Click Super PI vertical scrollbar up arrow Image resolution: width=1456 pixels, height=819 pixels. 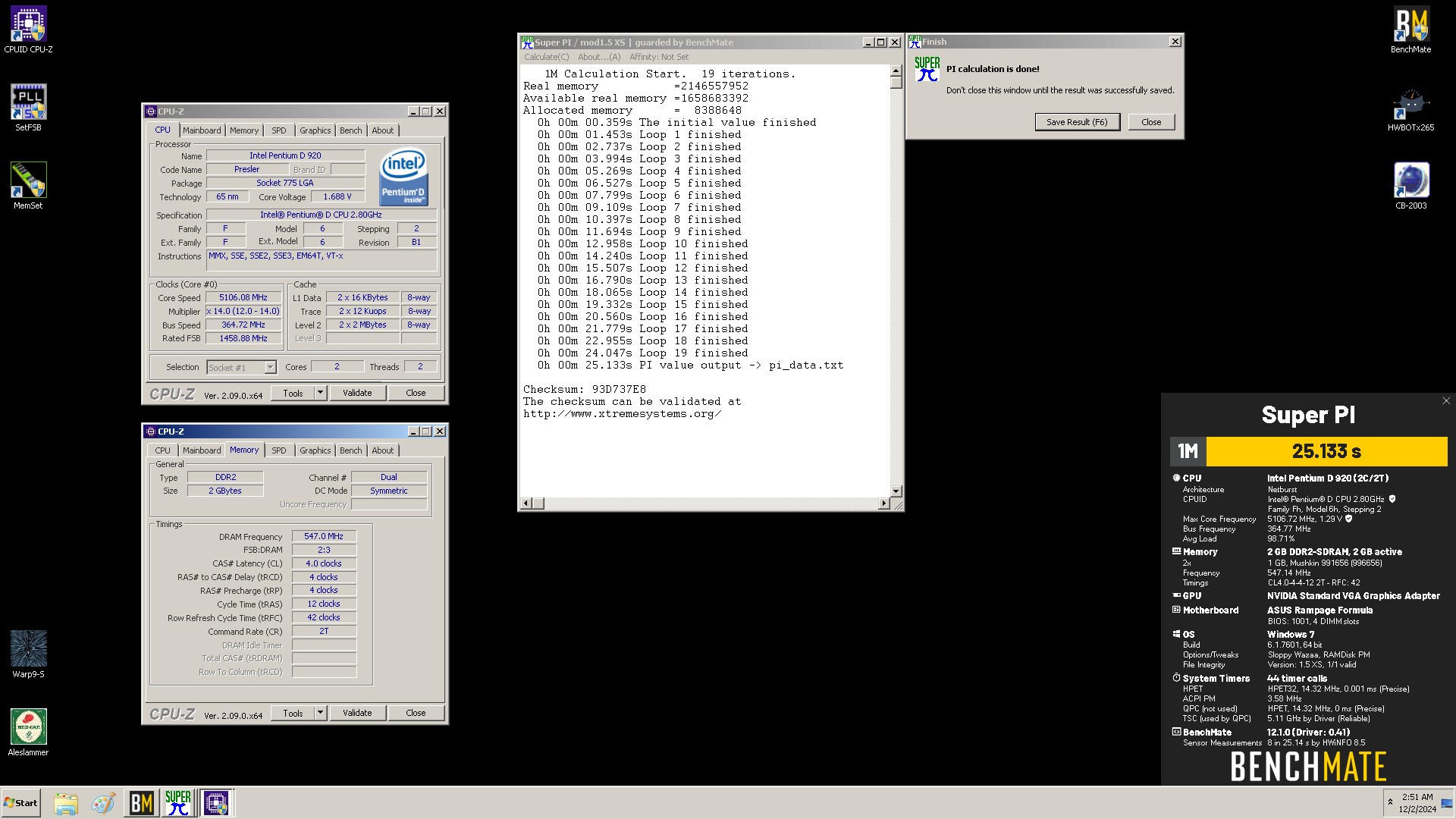896,71
